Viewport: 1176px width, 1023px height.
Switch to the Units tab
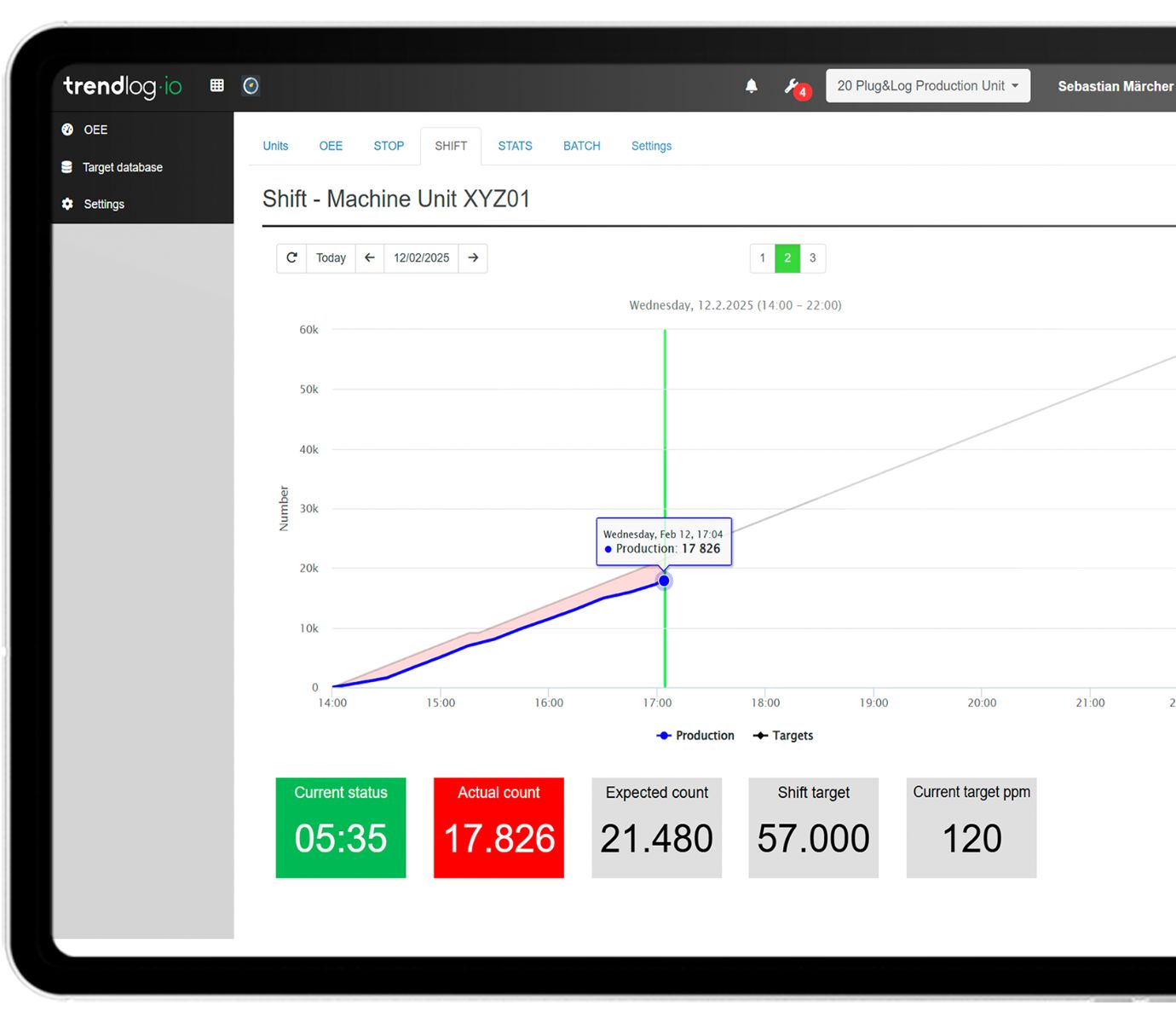275,146
